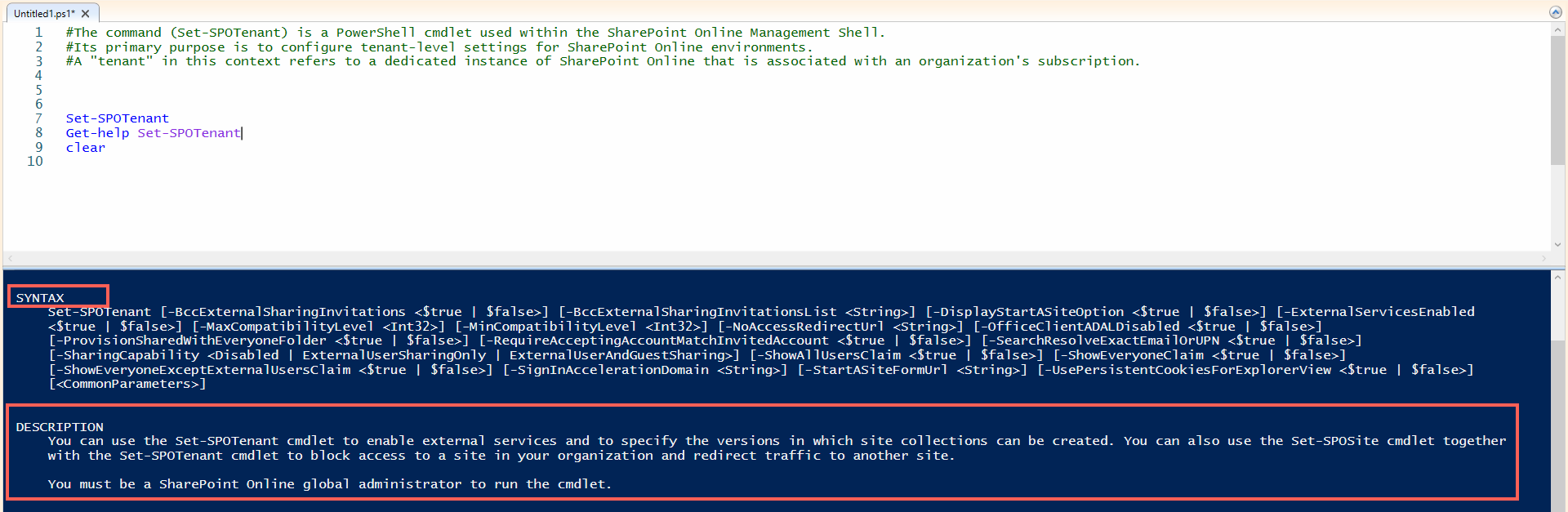Click the clear command on line 9

tap(86, 148)
